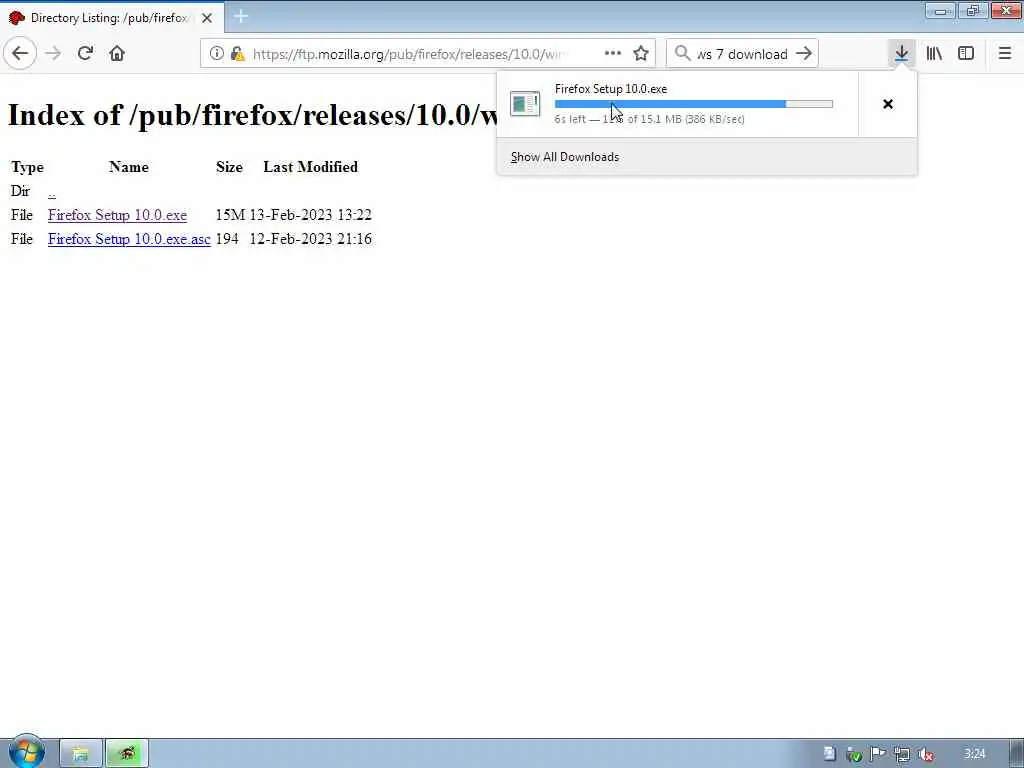Open the network tray icon
This screenshot has width=1024, height=768.
pyautogui.click(x=902, y=754)
